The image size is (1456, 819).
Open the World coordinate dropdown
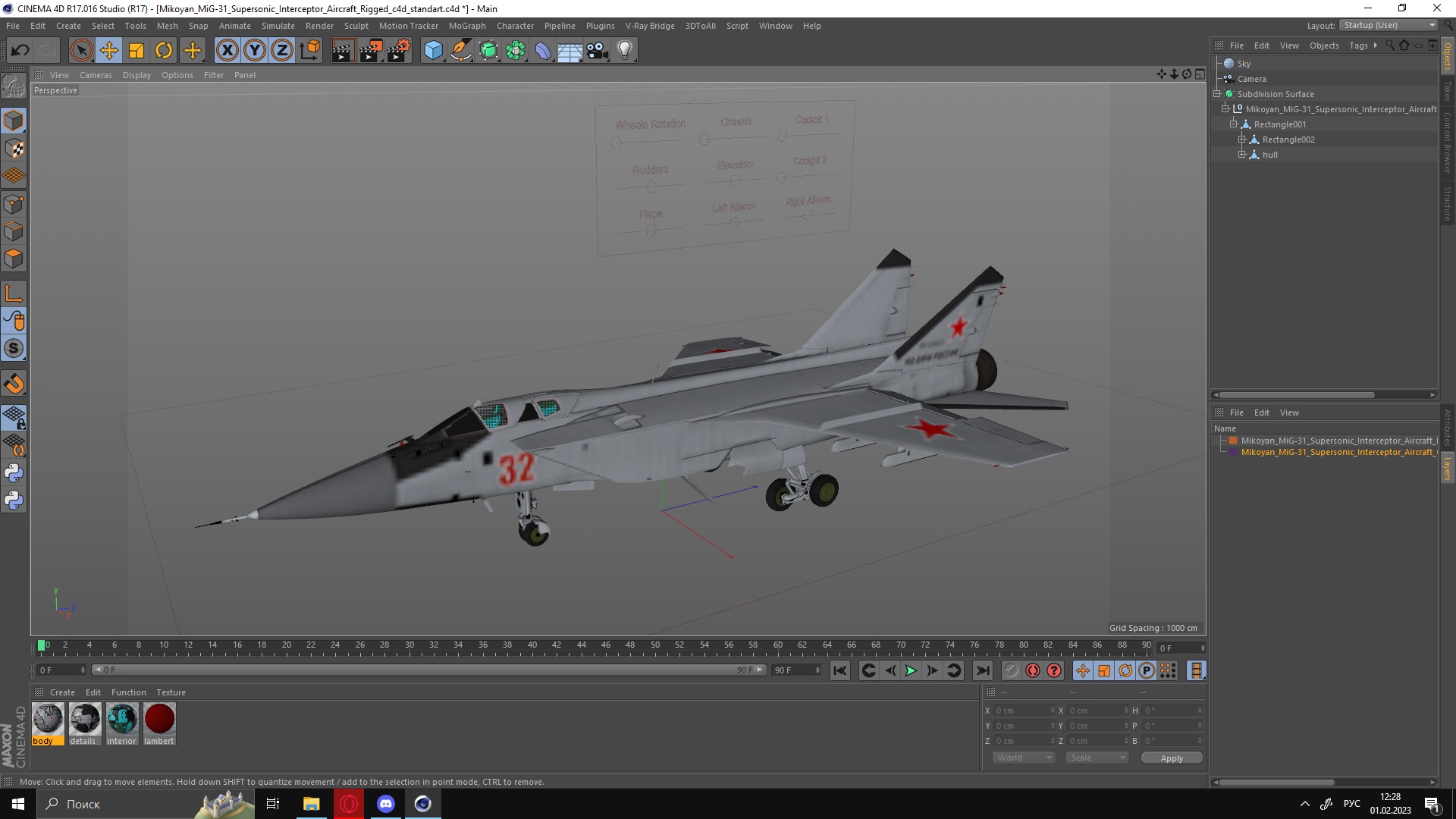pyautogui.click(x=1024, y=758)
